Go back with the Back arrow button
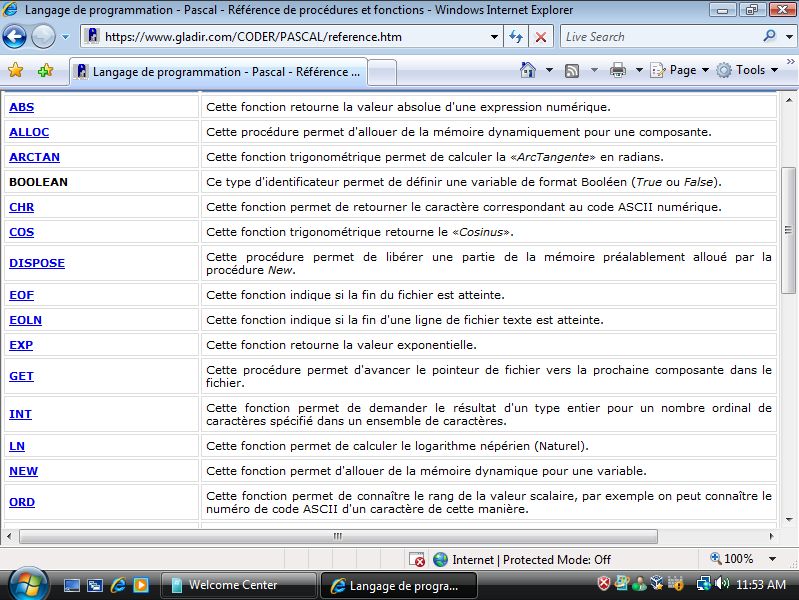 pos(14,37)
